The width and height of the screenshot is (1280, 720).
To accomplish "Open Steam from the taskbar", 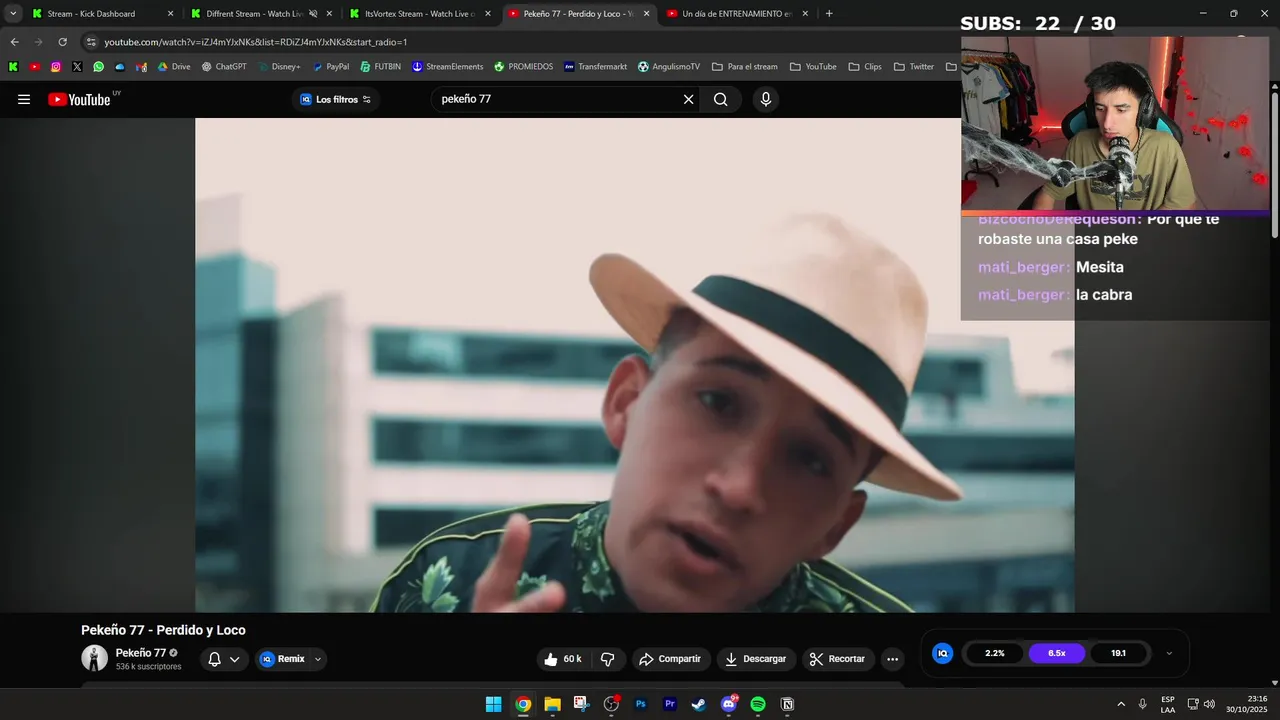I will [699, 704].
